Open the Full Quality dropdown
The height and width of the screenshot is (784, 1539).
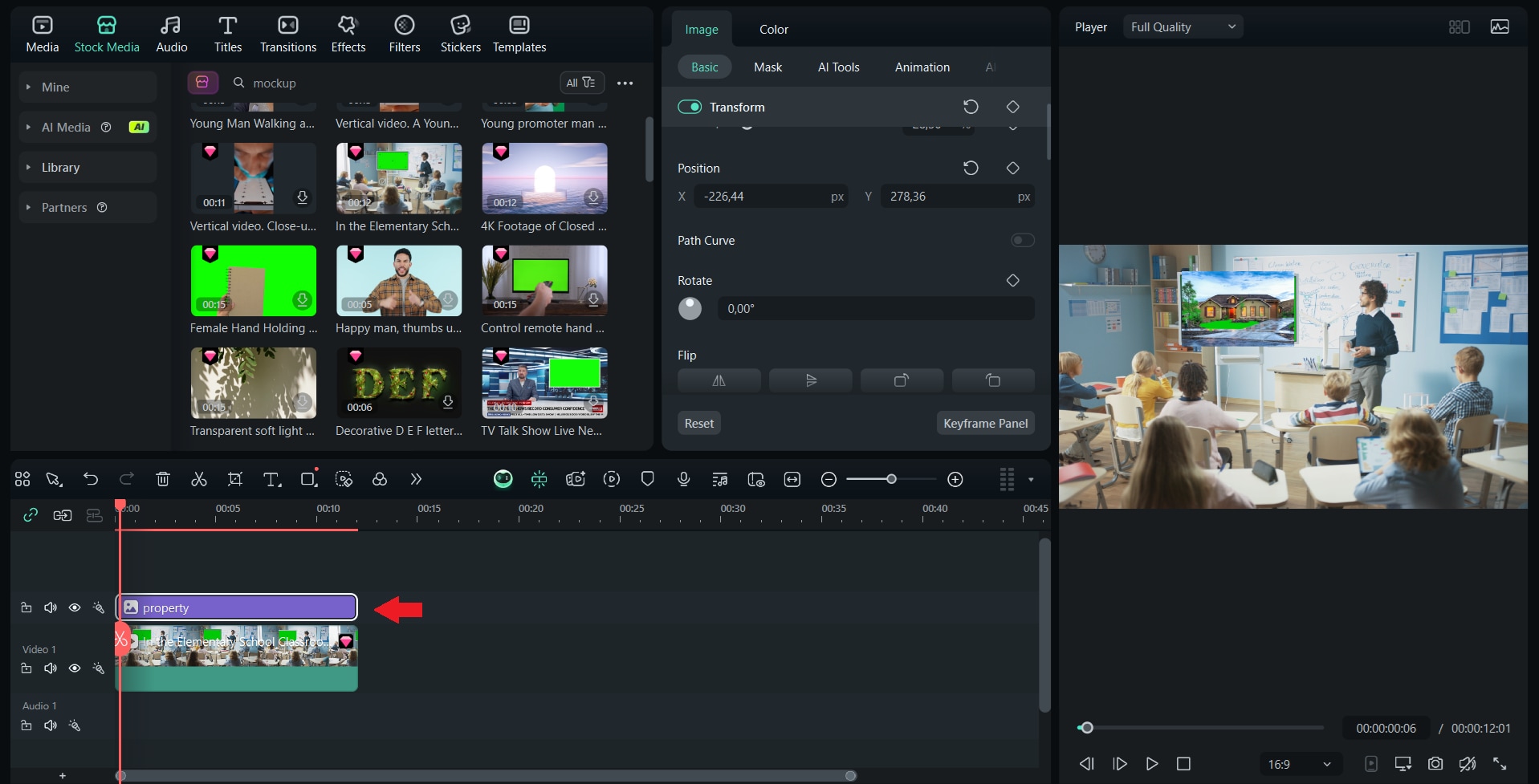[x=1183, y=26]
